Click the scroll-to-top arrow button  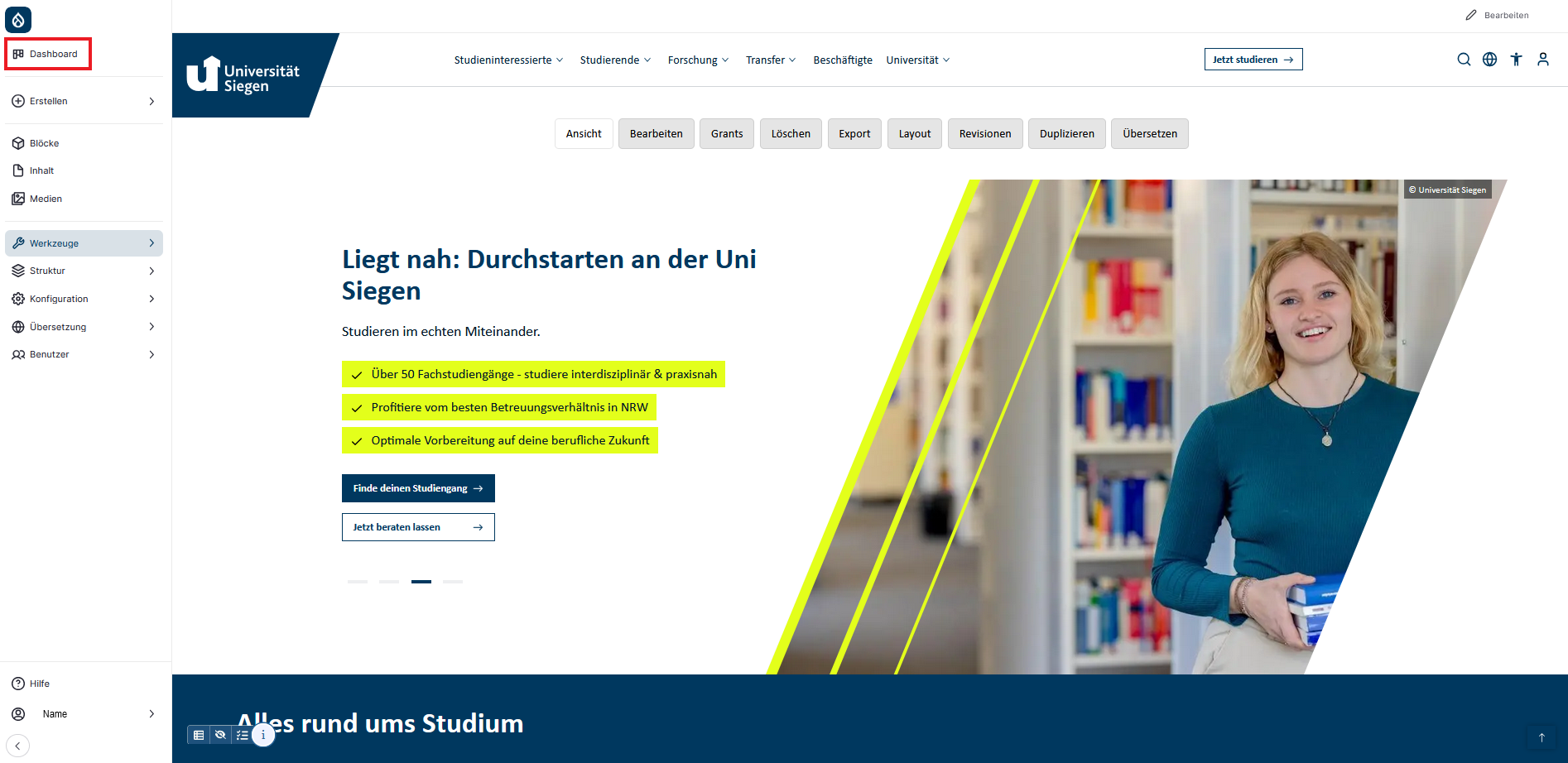[1542, 737]
